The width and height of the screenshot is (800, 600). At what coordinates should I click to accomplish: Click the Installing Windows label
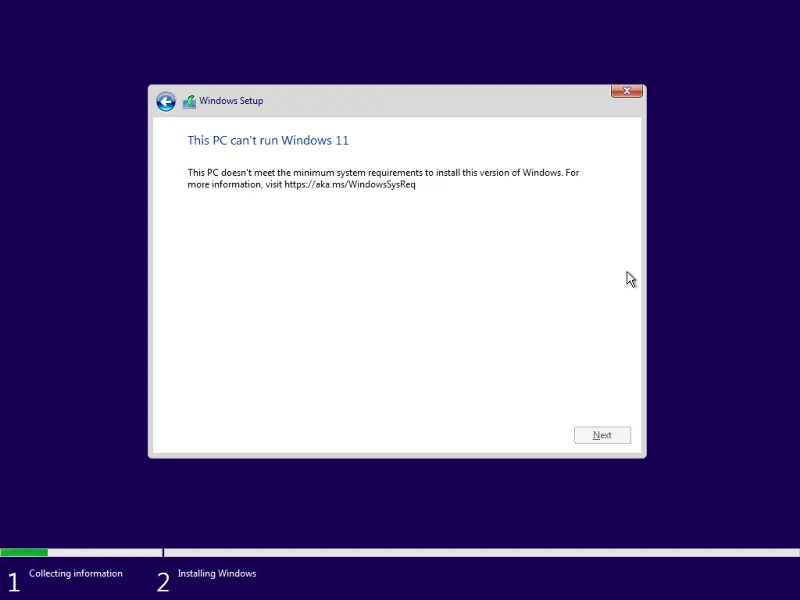pyautogui.click(x=217, y=573)
